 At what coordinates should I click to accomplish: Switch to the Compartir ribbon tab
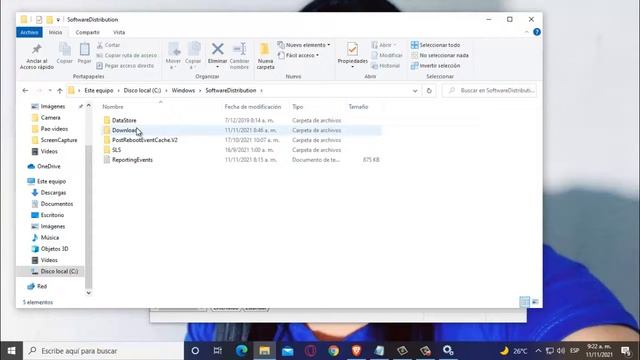point(87,32)
